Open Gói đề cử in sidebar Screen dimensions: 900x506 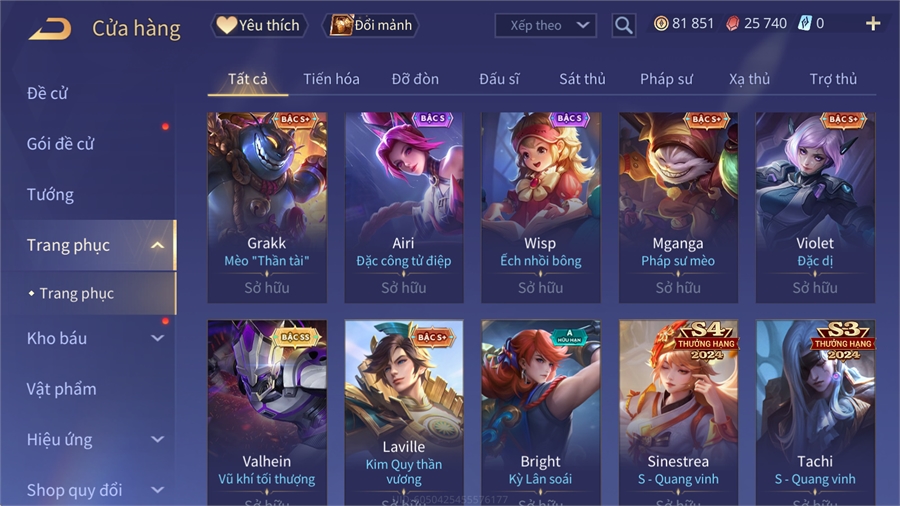60,144
